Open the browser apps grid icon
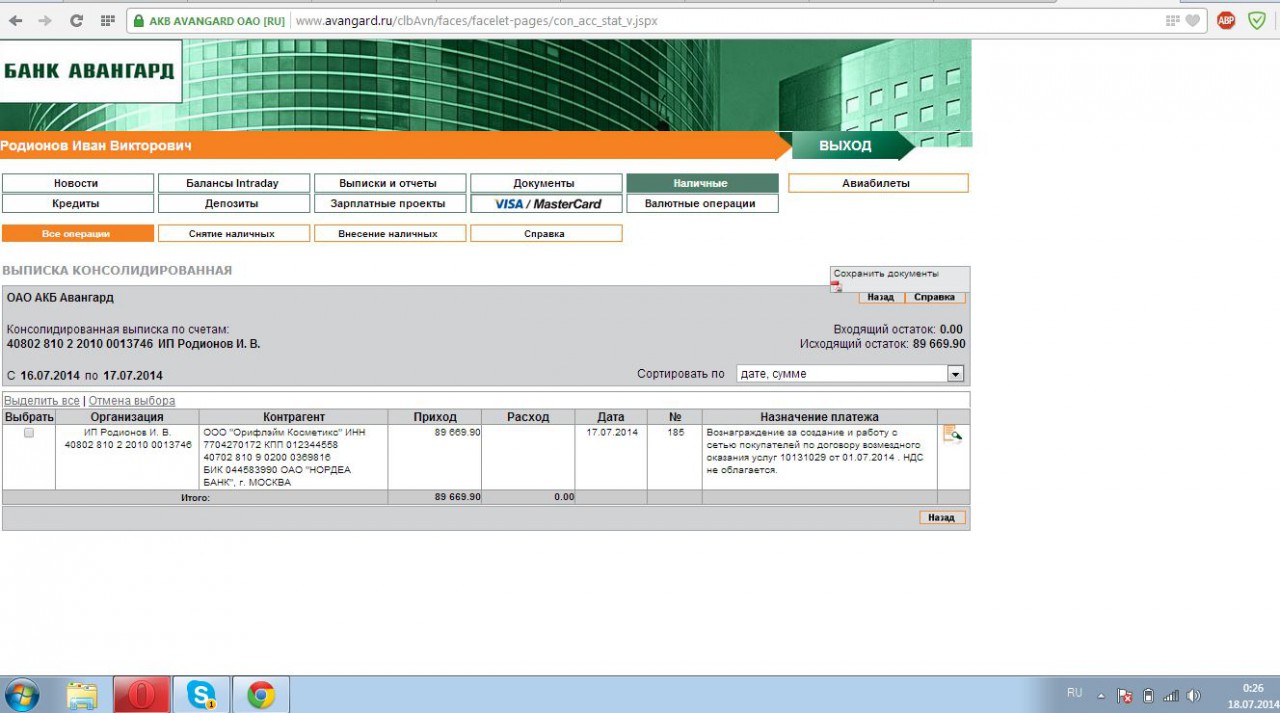The width and height of the screenshot is (1280, 713). point(107,20)
